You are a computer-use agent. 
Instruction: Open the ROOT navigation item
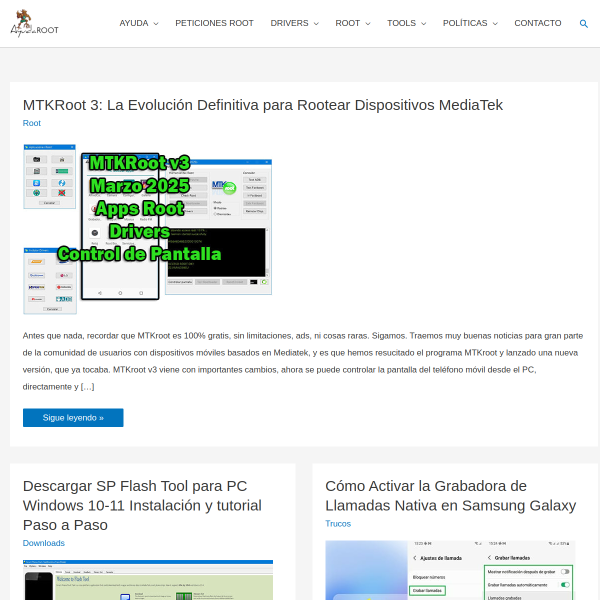(347, 23)
